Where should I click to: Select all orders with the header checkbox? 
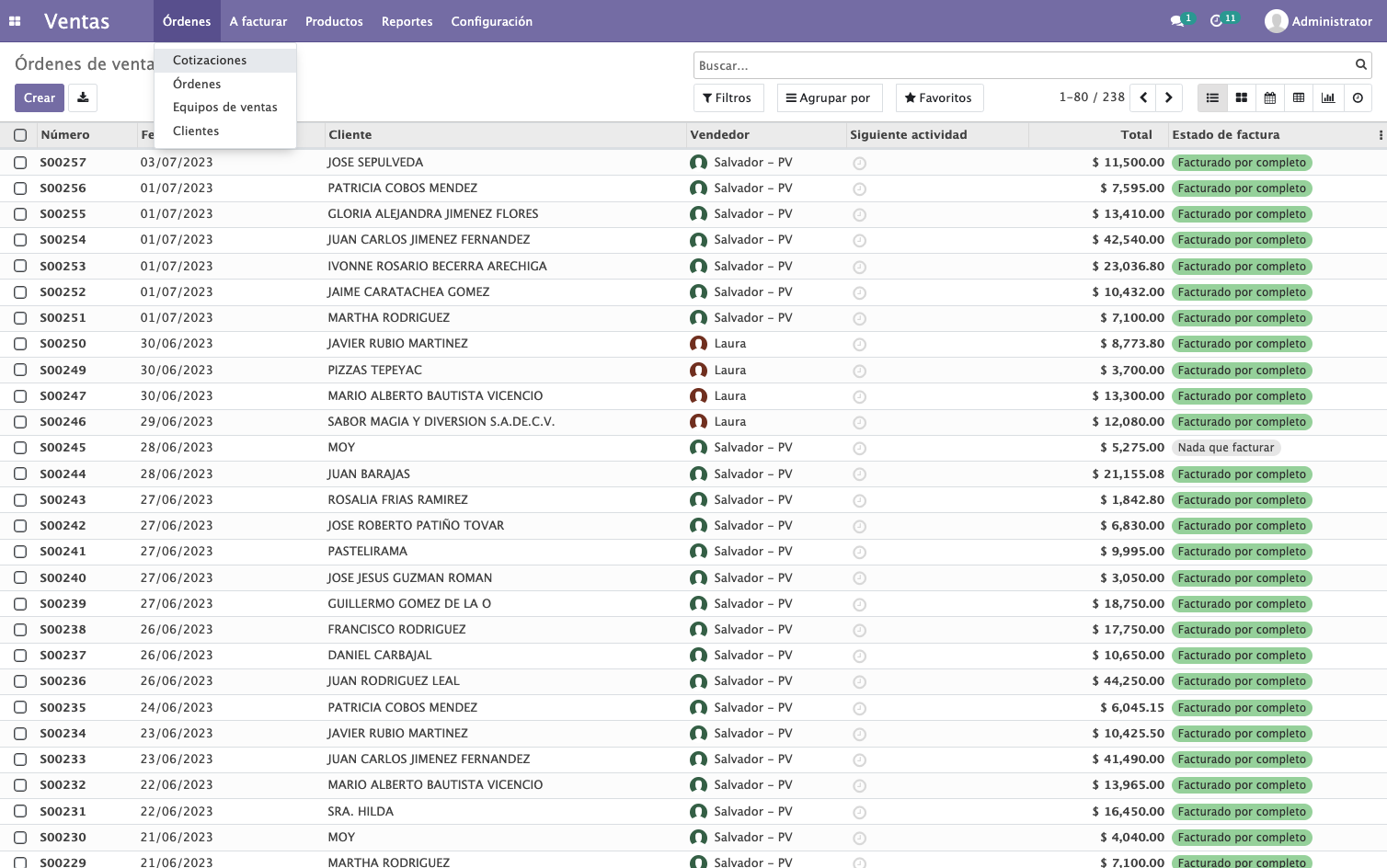pyautogui.click(x=20, y=135)
